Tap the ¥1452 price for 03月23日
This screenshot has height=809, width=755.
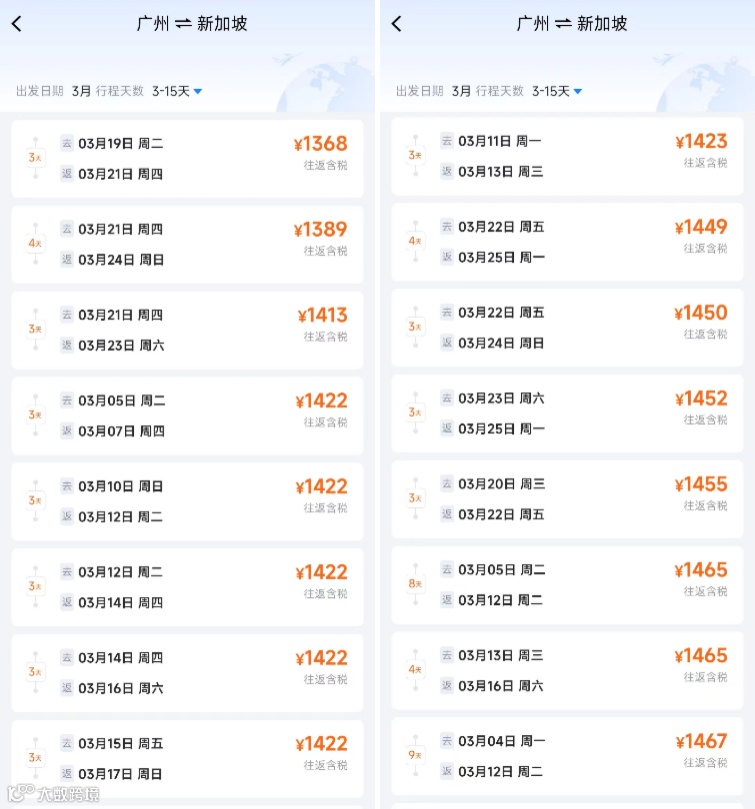tap(701, 398)
